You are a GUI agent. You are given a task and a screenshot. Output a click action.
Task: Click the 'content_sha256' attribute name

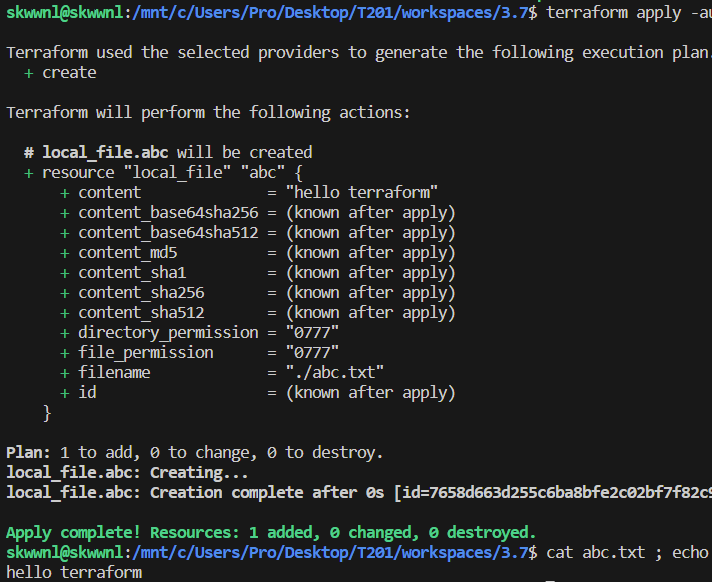141,292
